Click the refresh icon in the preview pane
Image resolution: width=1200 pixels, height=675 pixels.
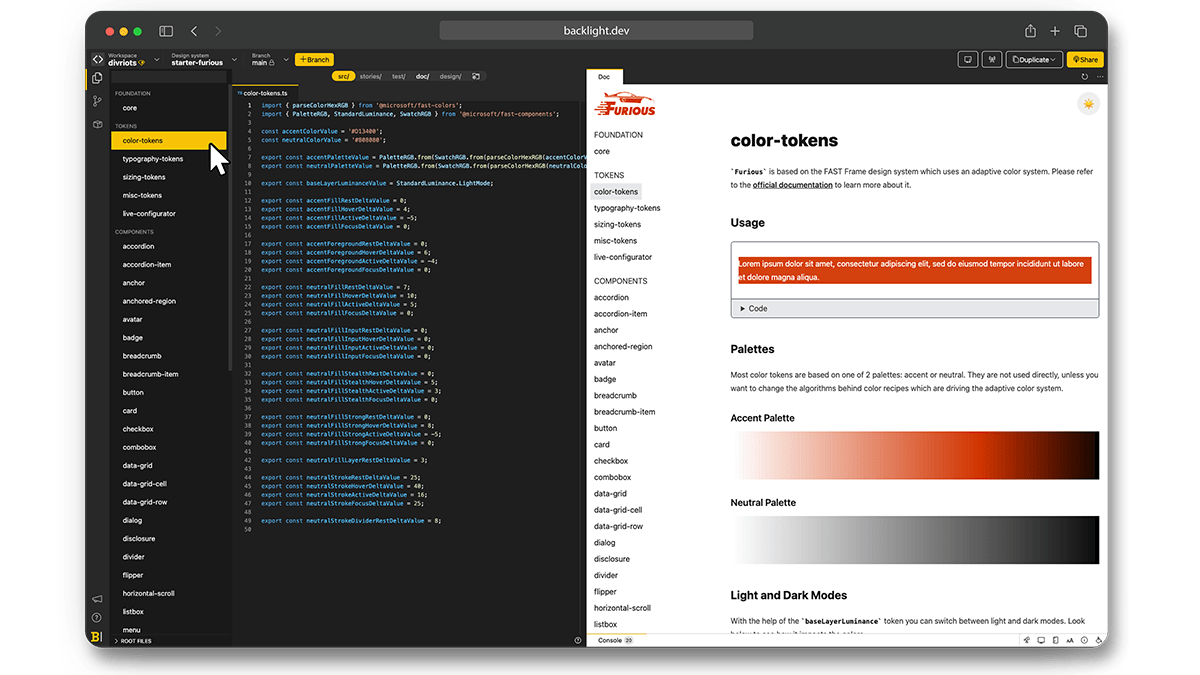click(1085, 77)
